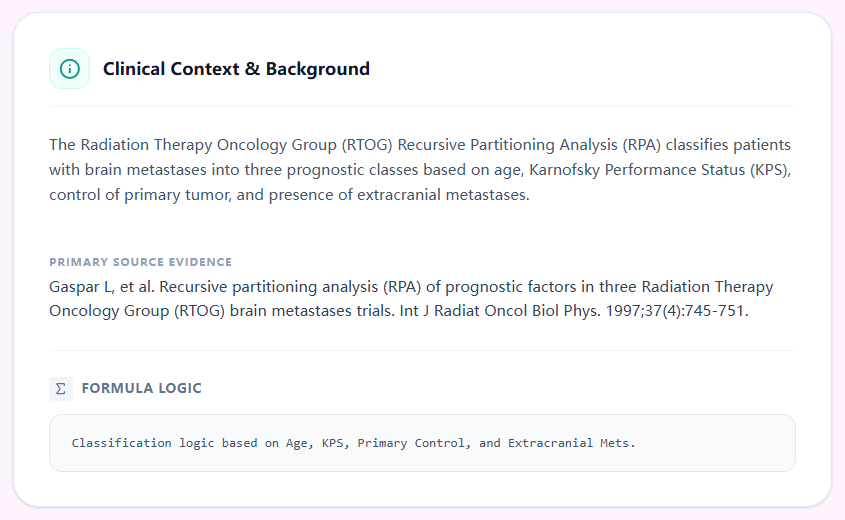Select the Clinical Context & Background heading
This screenshot has width=845, height=520.
click(236, 69)
